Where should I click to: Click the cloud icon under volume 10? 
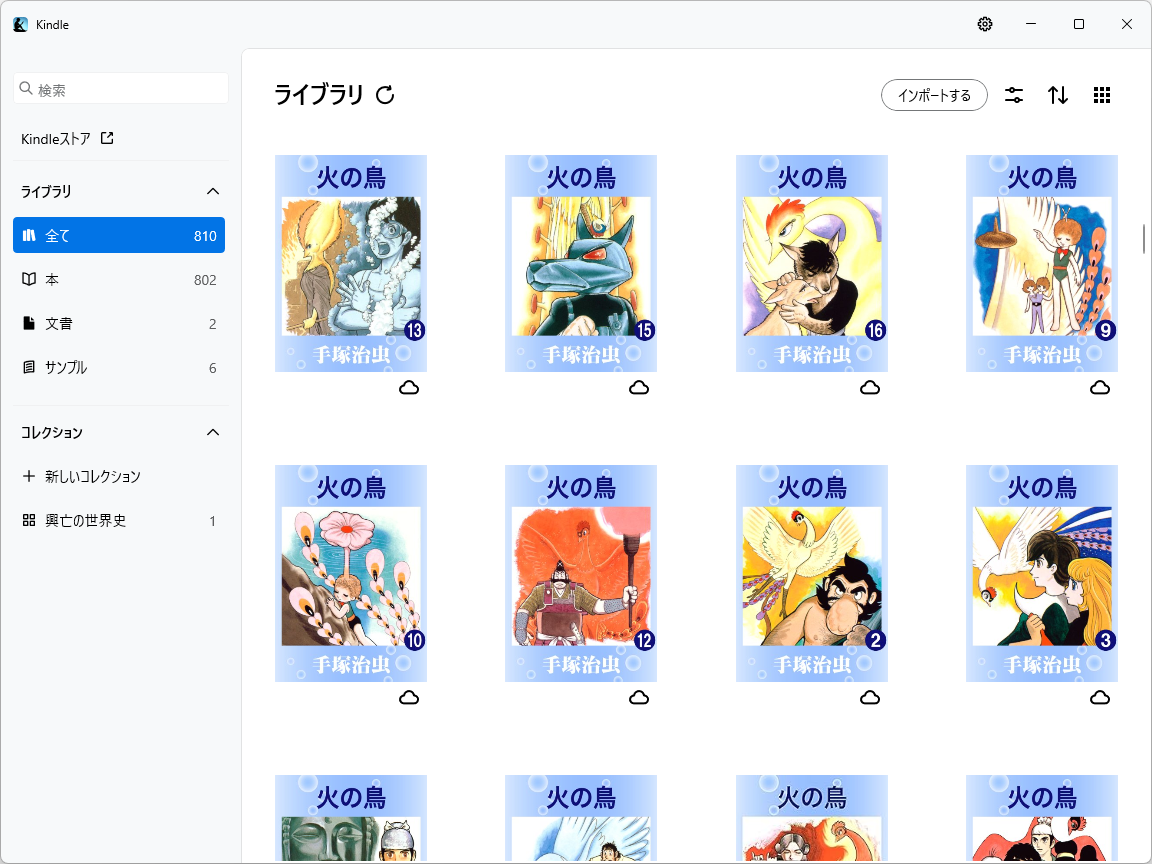tap(409, 697)
